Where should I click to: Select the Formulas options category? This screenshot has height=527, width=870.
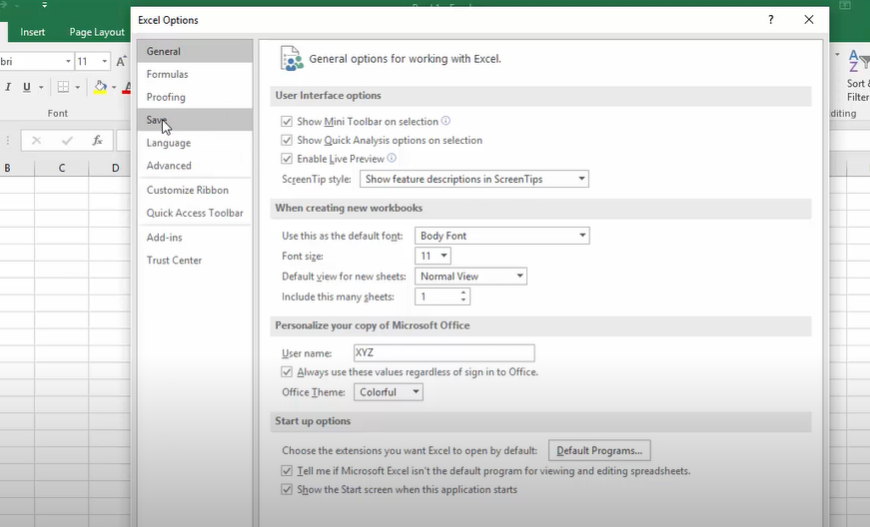(195, 74)
